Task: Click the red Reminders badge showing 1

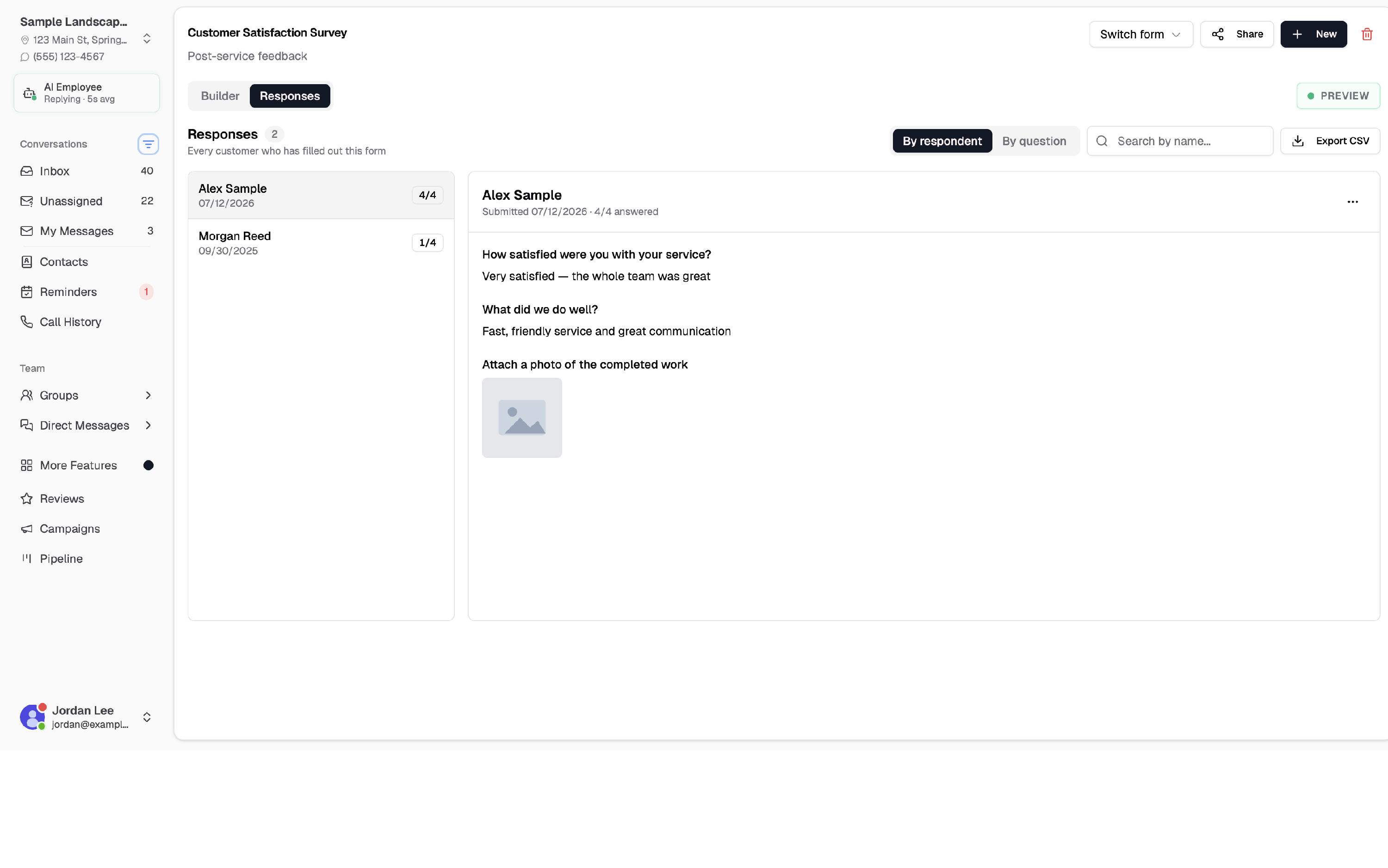Action: tap(146, 292)
